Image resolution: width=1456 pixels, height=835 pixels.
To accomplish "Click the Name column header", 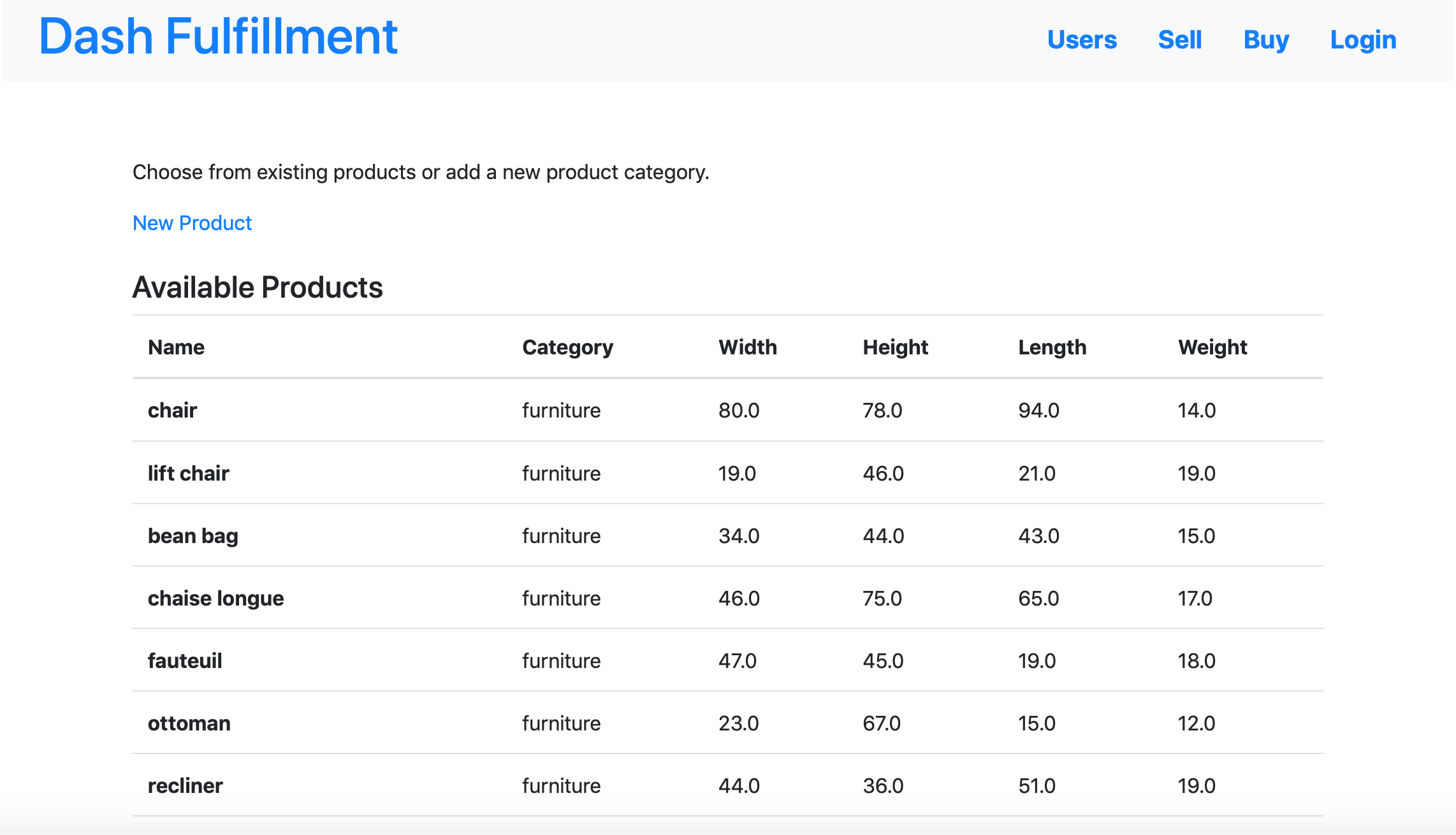I will tap(176, 347).
